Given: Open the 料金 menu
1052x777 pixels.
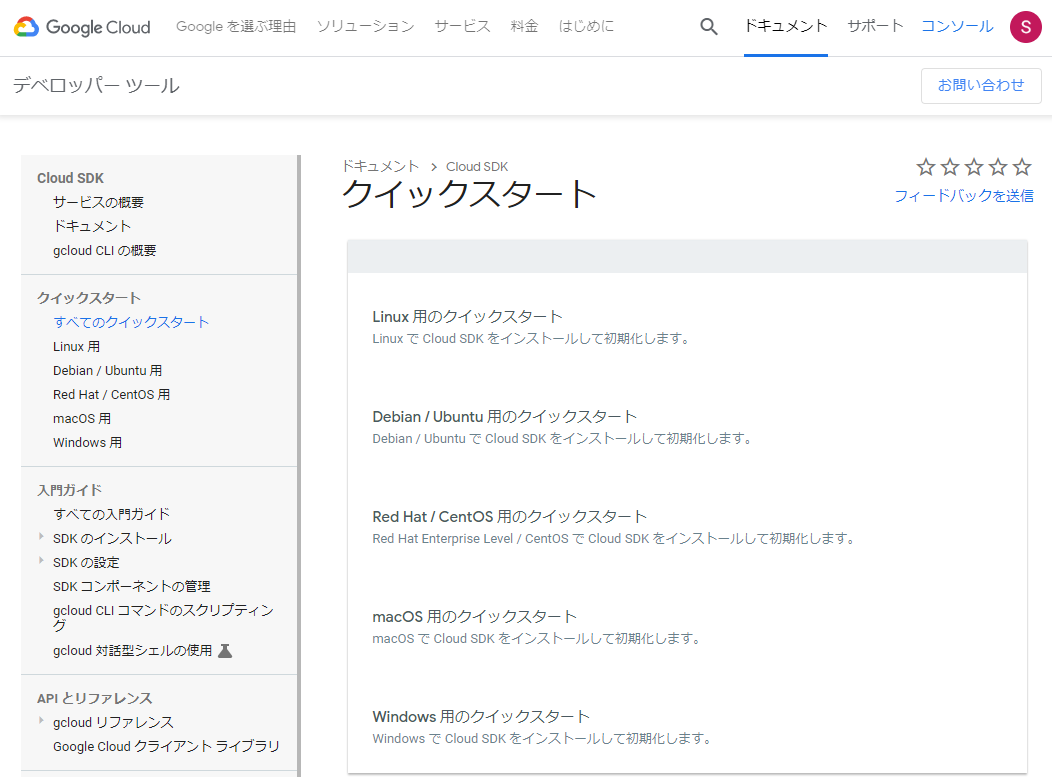Looking at the screenshot, I should [x=524, y=27].
